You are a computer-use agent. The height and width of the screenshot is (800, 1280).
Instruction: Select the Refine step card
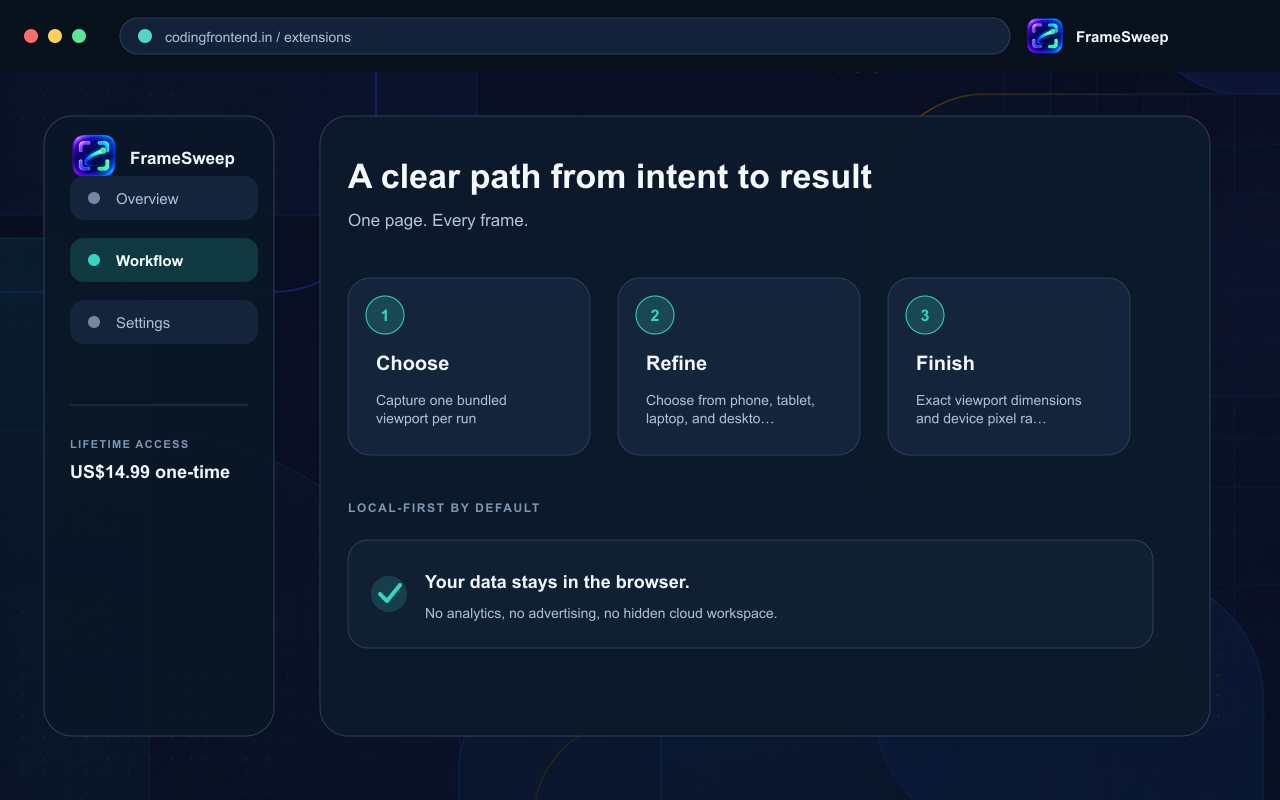(x=739, y=366)
